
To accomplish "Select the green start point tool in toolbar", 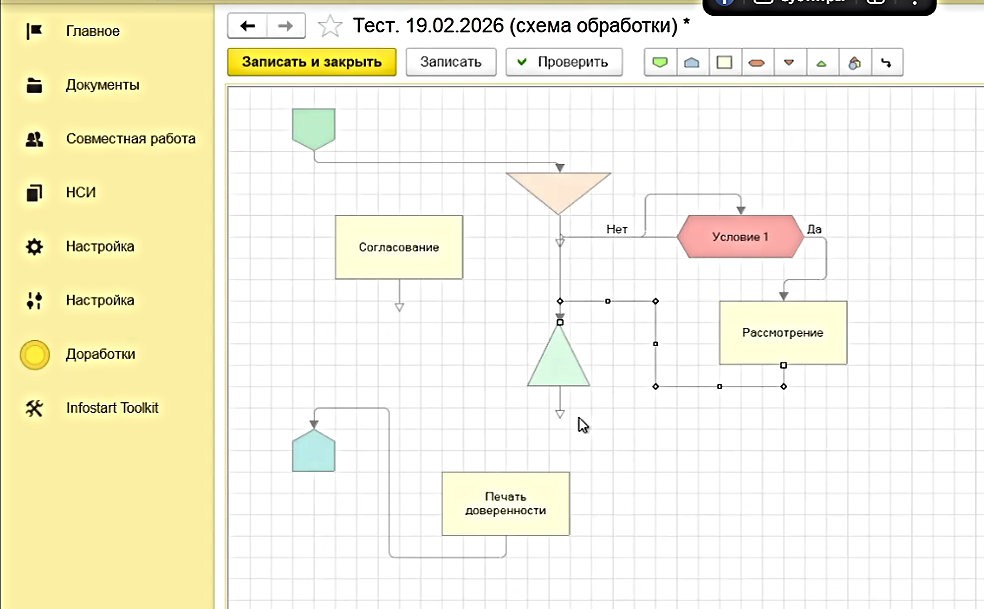I will (659, 62).
